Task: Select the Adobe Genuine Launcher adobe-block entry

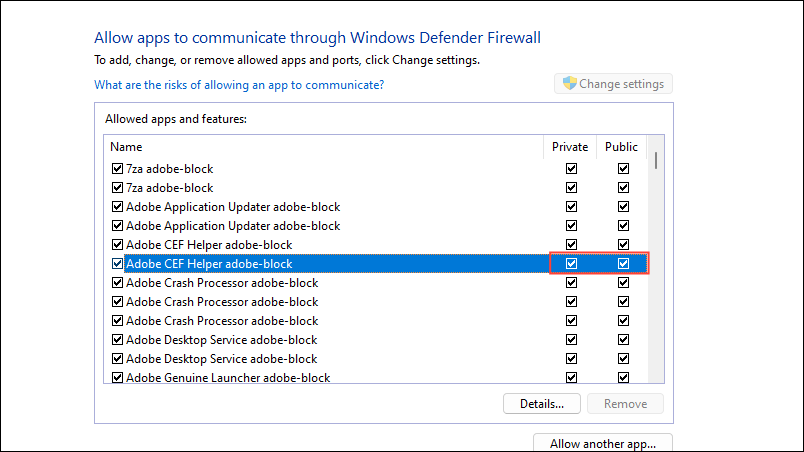Action: click(228, 378)
